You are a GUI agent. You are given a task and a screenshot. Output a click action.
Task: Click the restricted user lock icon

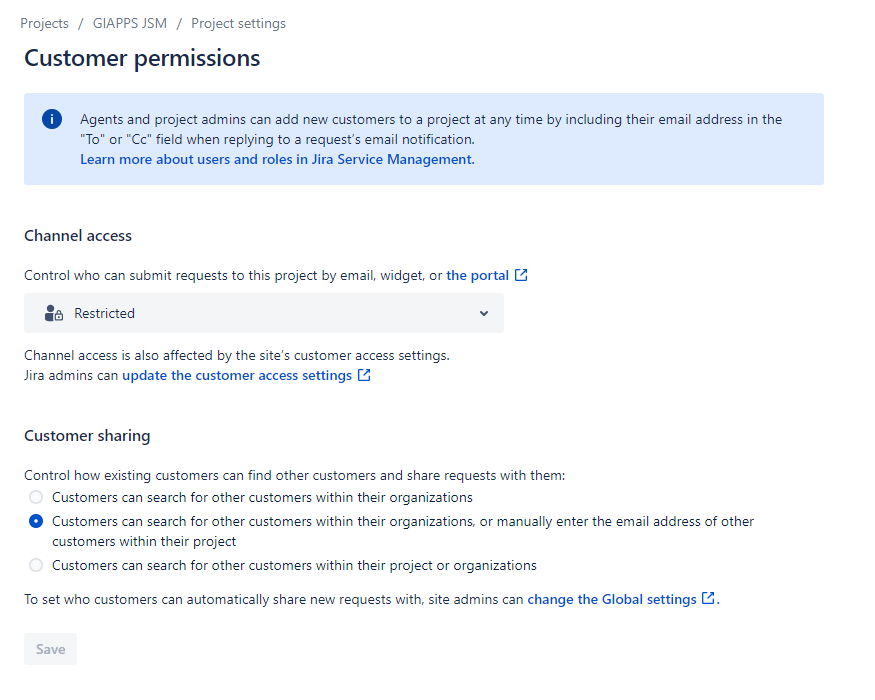(54, 313)
